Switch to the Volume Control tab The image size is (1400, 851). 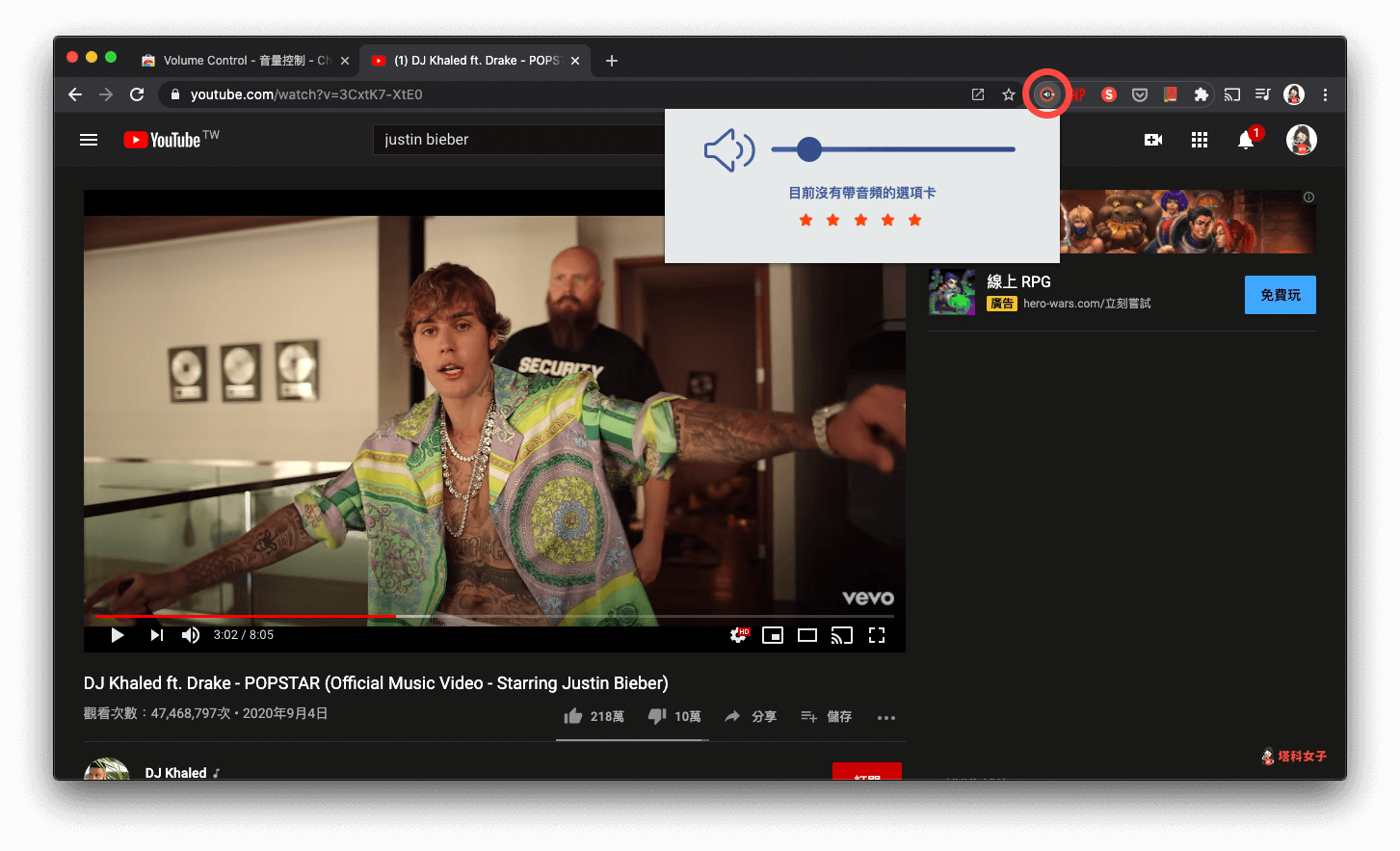(241, 60)
